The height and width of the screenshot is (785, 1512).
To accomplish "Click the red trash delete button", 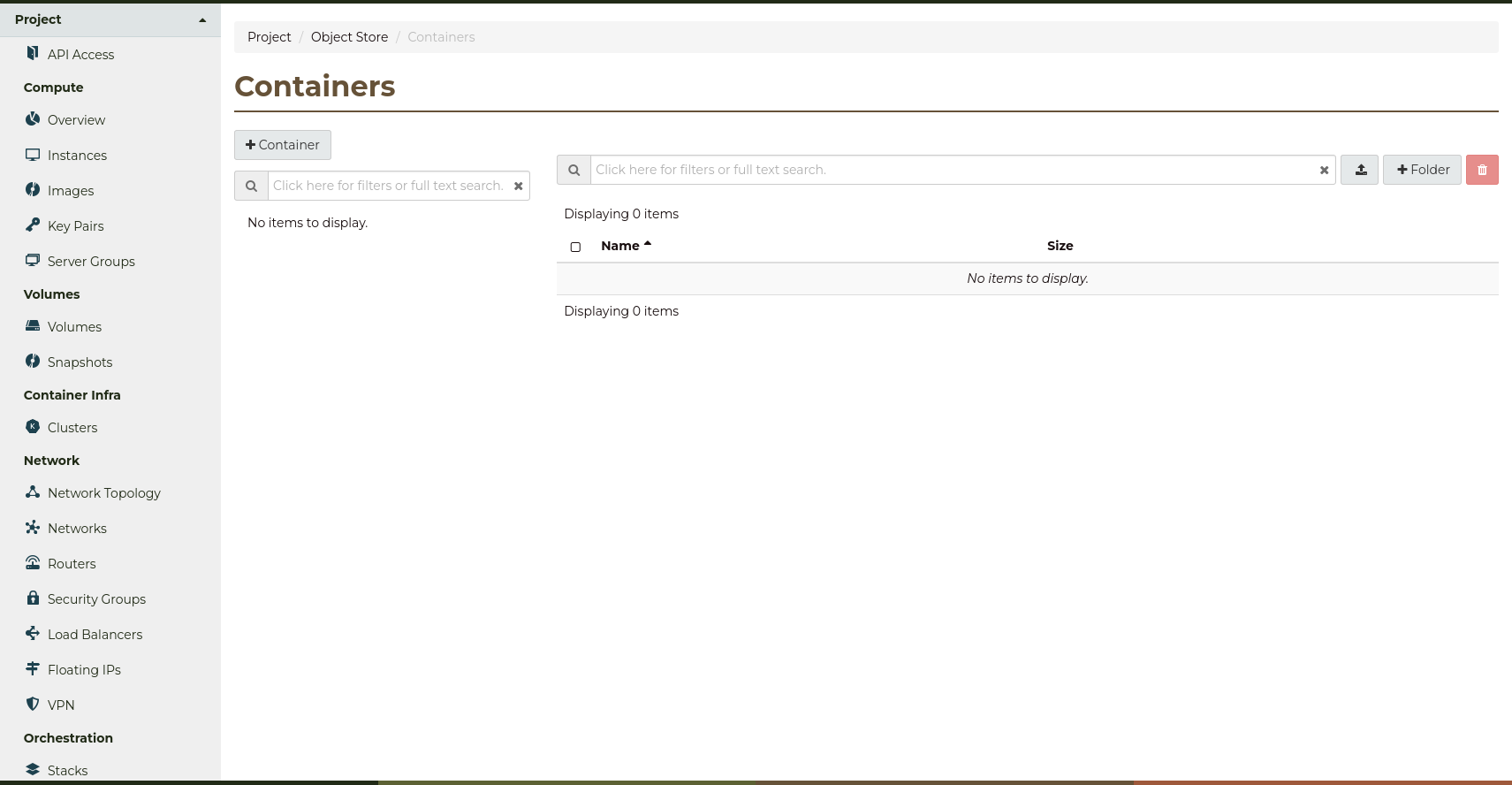I will click(1482, 170).
